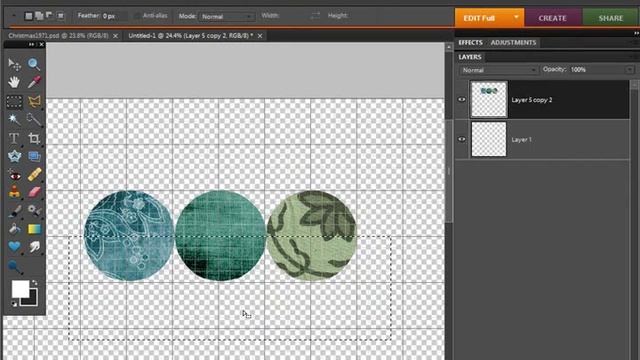The image size is (640, 360).
Task: Select the Brush tool
Action: [x=14, y=211]
